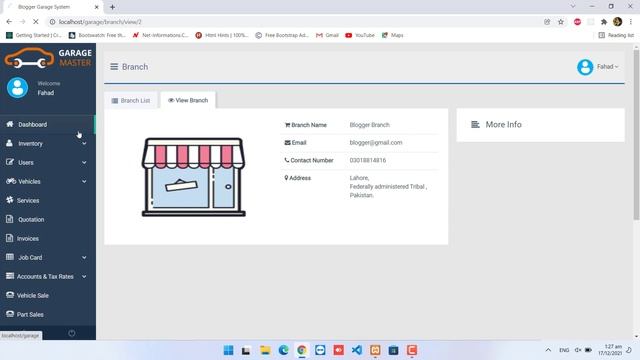
Task: Open the Maps bookmark
Action: click(393, 35)
